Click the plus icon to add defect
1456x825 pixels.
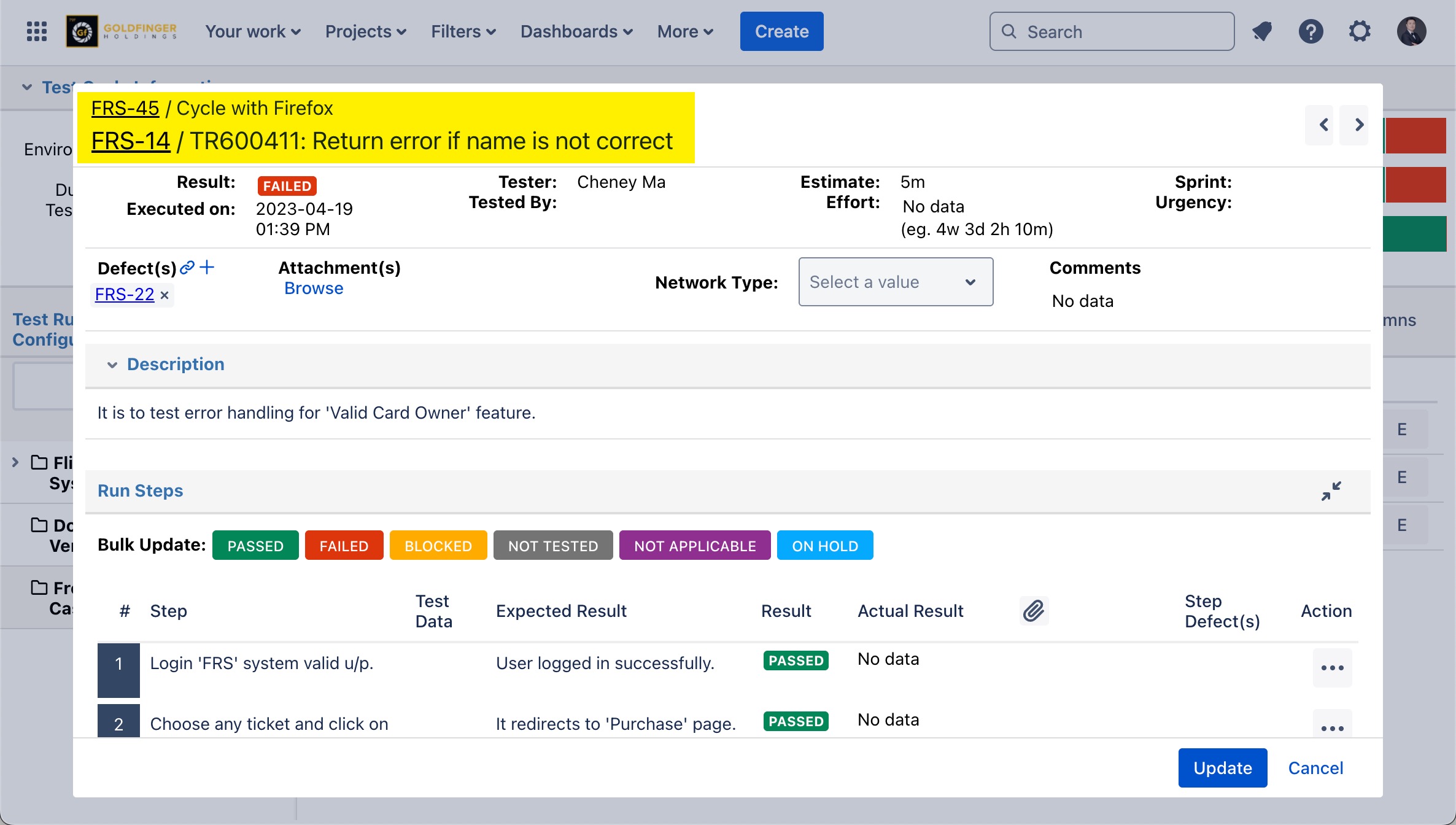click(207, 268)
